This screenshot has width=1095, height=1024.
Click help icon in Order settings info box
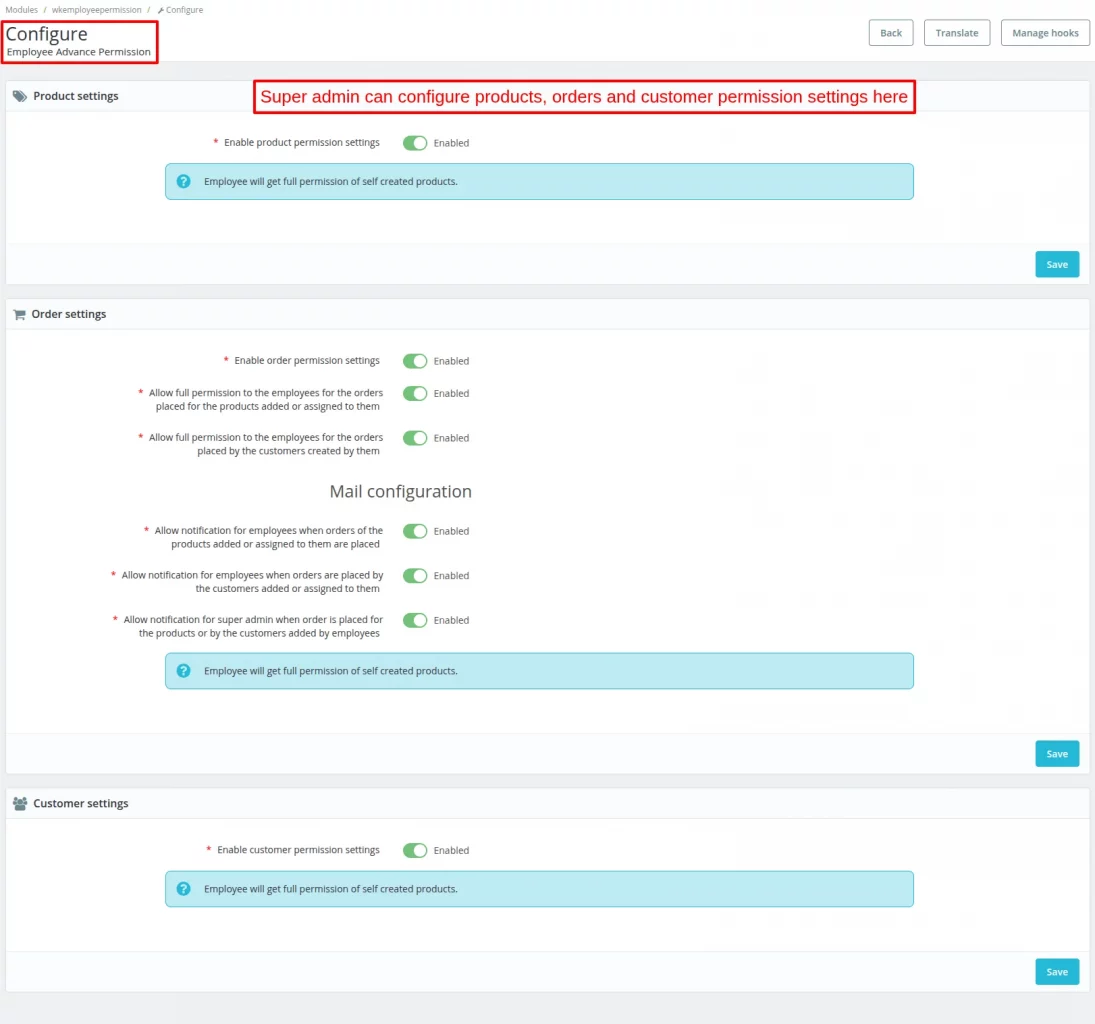184,671
